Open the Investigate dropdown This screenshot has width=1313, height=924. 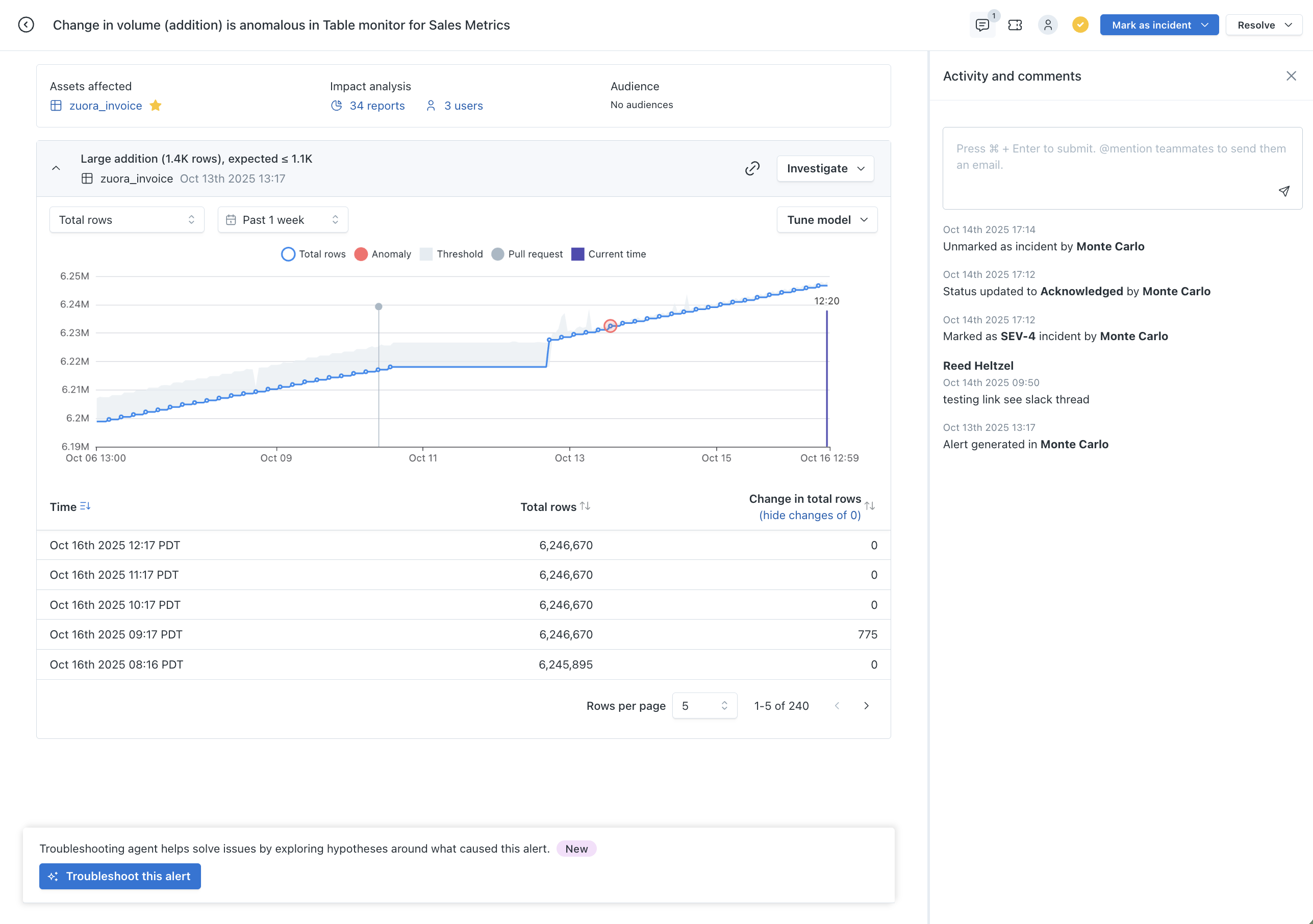point(825,168)
